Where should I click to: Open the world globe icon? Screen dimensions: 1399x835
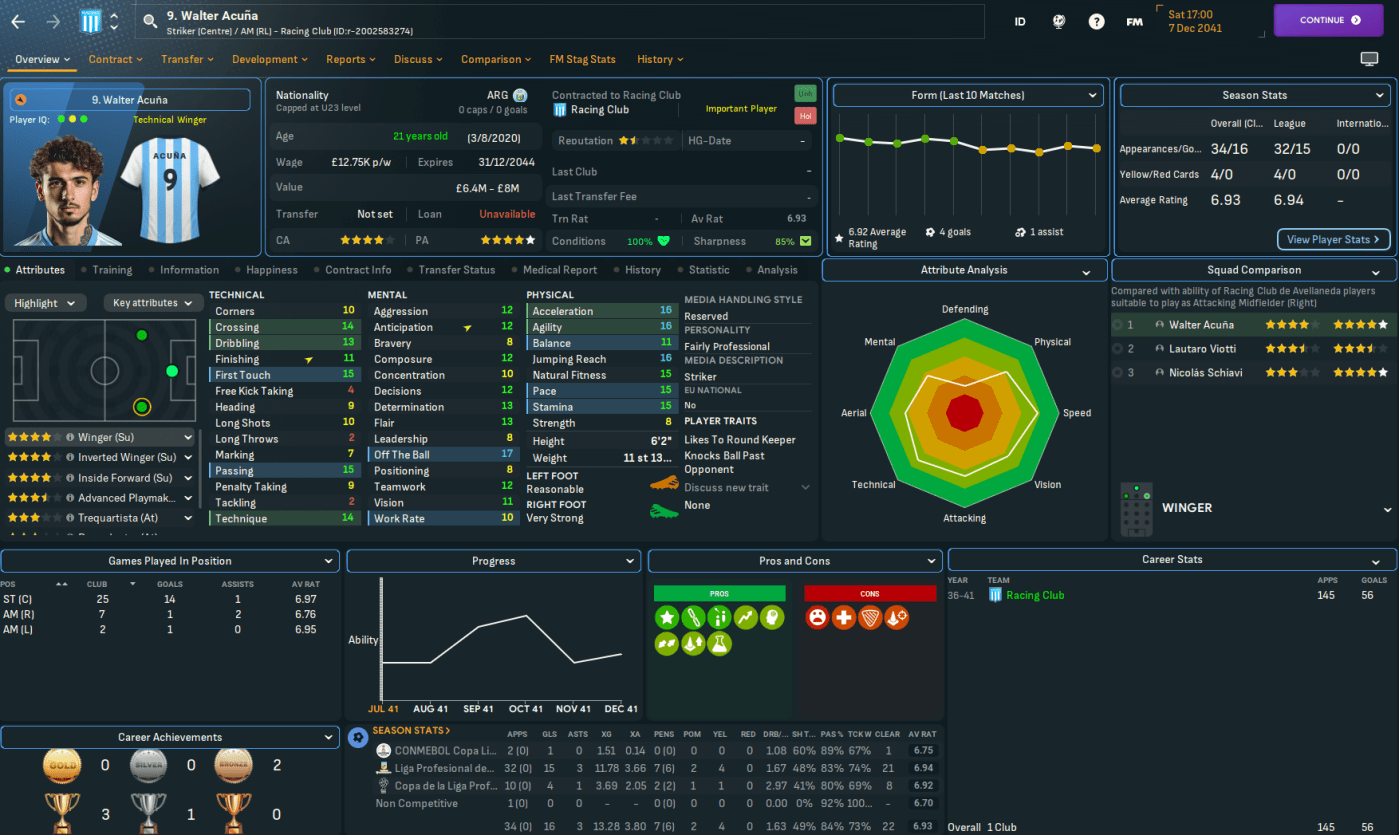click(x=1059, y=21)
